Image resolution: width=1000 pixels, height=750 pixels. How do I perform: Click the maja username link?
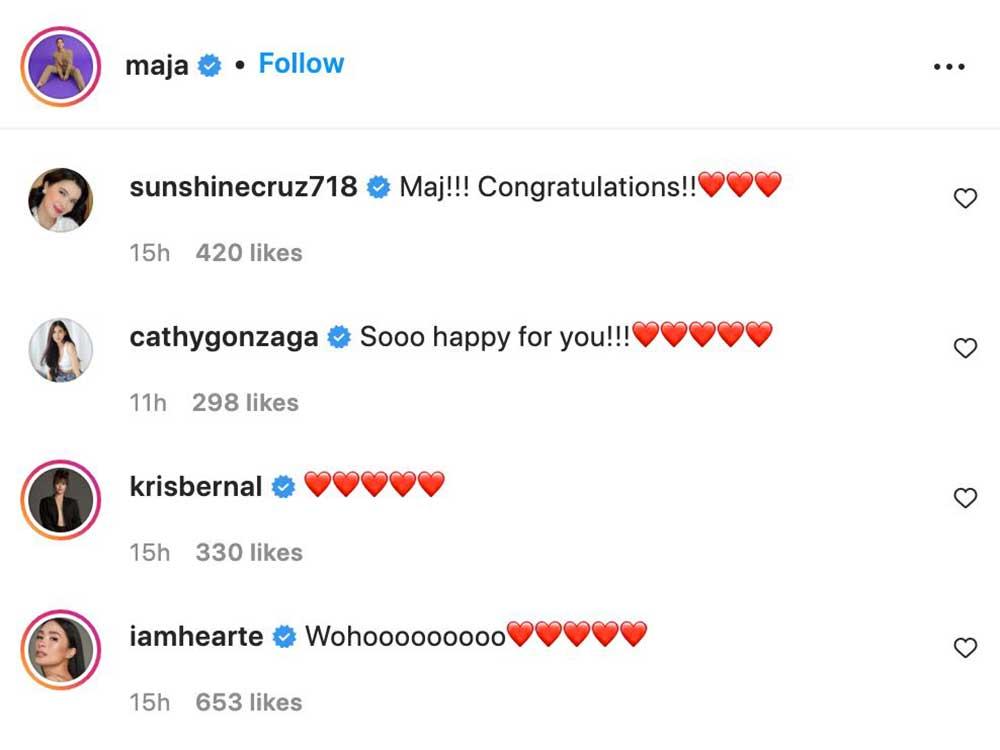coord(157,66)
